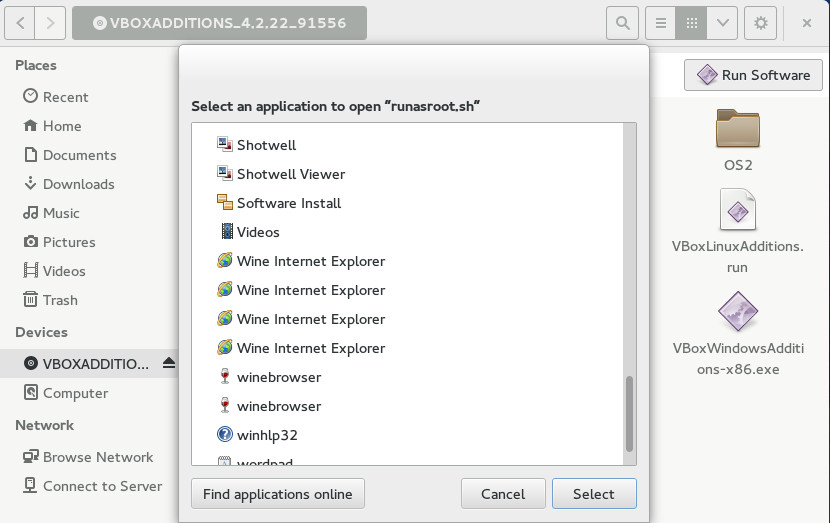Select the first winebrowser entry
The image size is (830, 523).
click(407, 377)
